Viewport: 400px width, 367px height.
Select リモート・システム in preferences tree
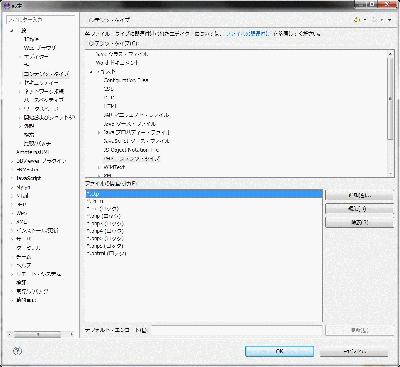click(x=39, y=274)
